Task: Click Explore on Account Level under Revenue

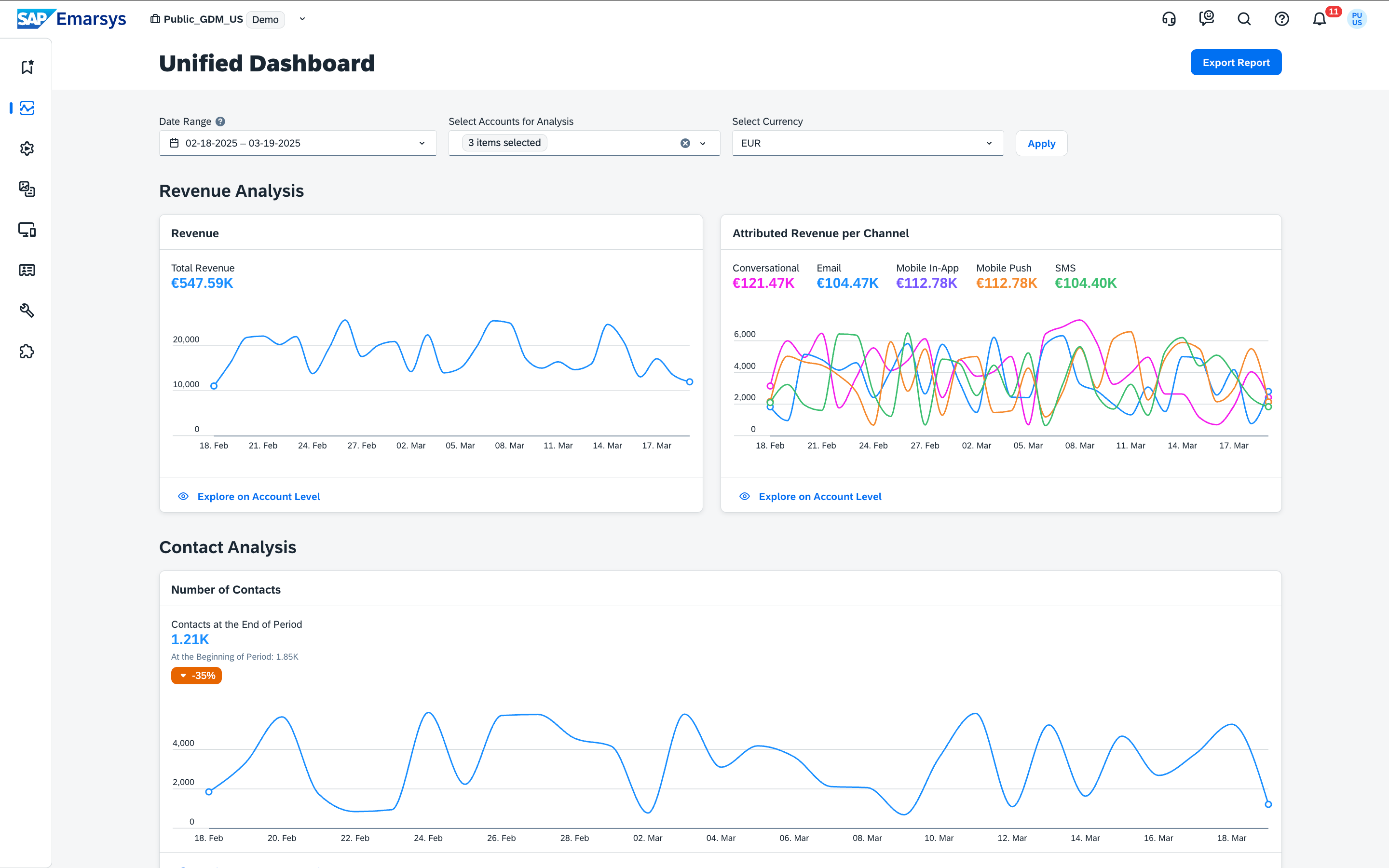Action: [x=259, y=497]
